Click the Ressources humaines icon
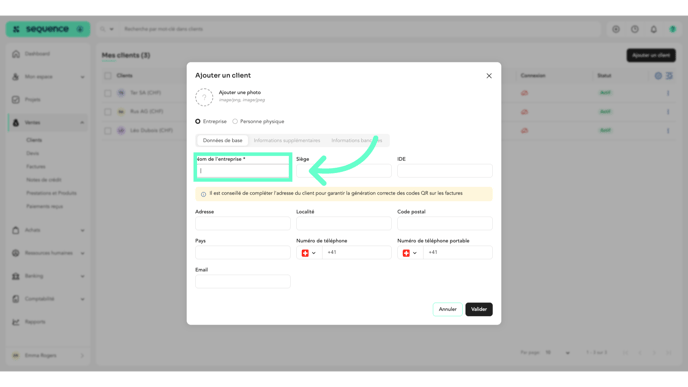 click(x=16, y=253)
